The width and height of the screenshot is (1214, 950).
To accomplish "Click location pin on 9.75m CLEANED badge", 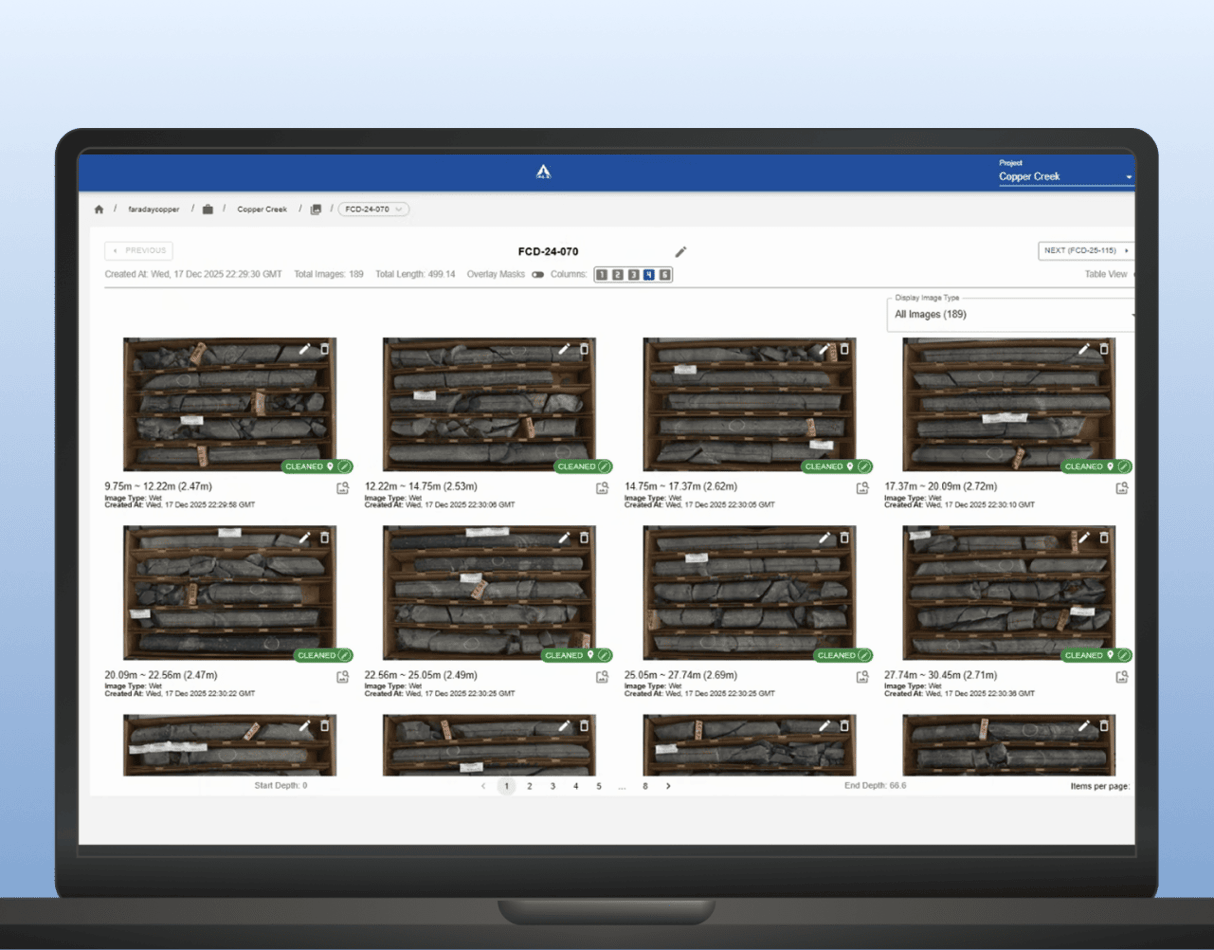I will (330, 466).
